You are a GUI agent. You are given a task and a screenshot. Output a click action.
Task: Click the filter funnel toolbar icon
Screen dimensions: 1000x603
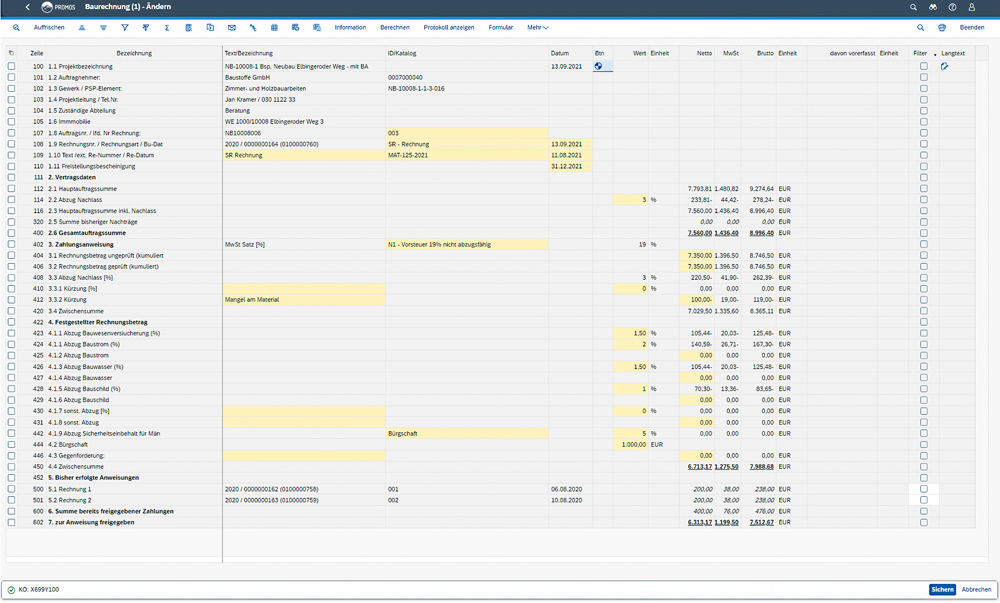pyautogui.click(x=124, y=28)
